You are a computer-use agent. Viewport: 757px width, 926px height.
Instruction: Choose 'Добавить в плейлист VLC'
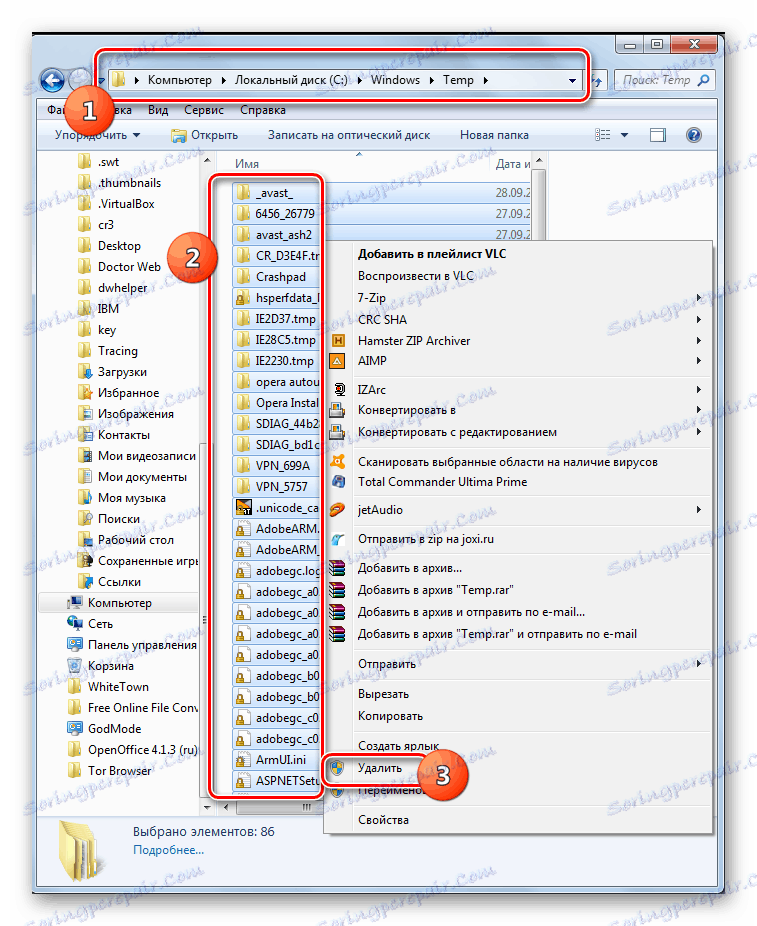coord(432,254)
